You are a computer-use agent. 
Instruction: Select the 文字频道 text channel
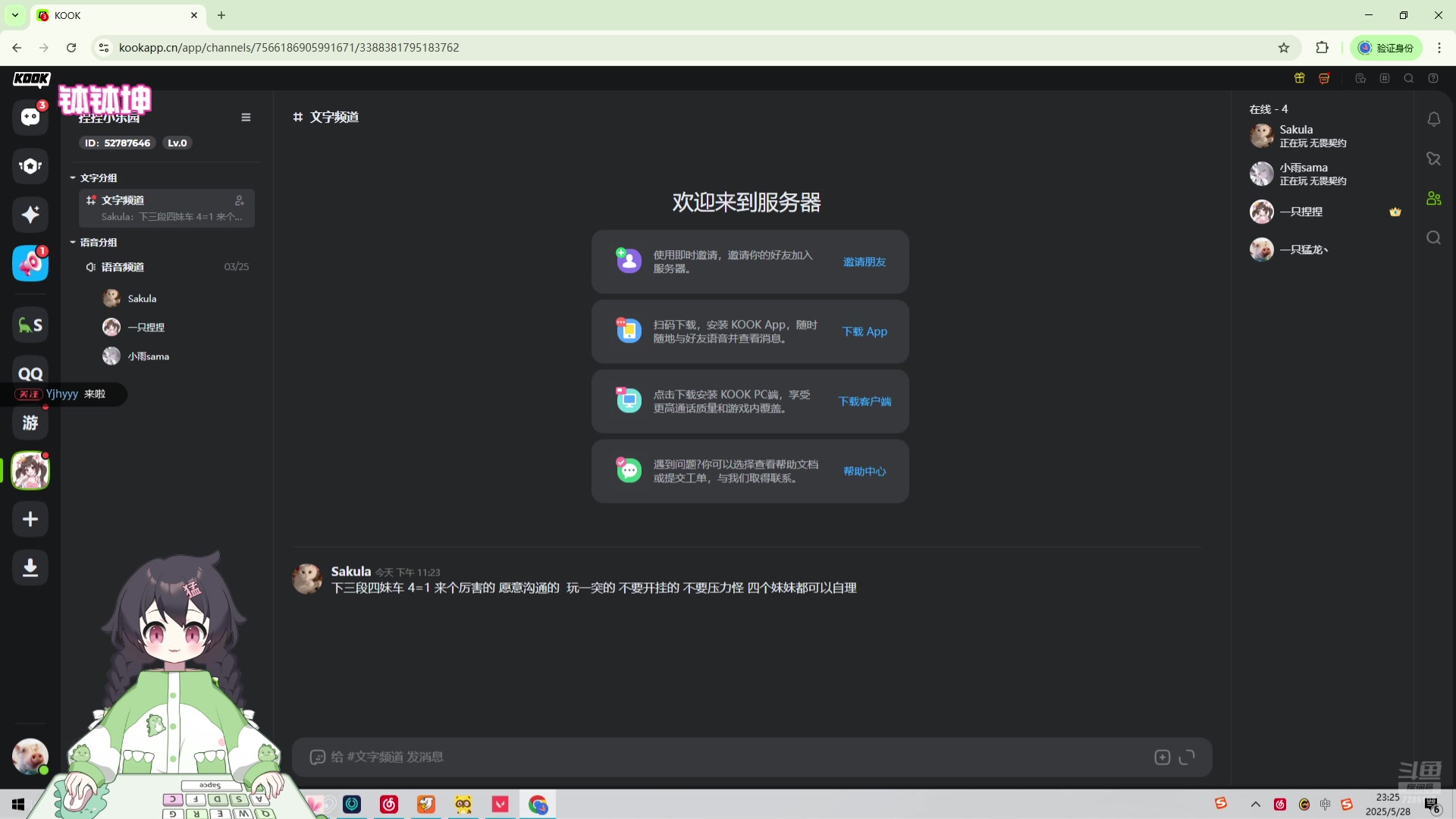[167, 208]
